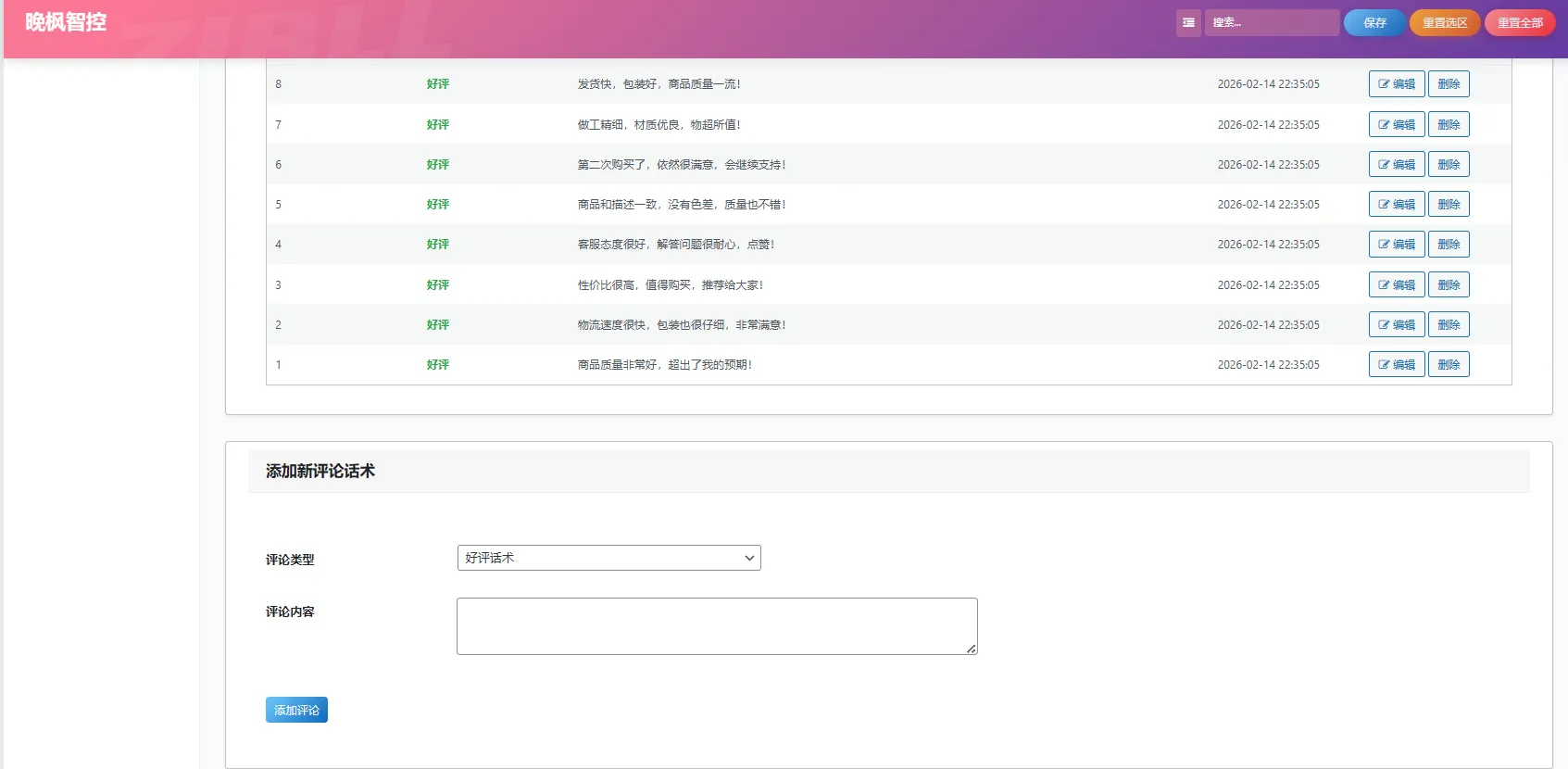Click the 重置选区 button
This screenshot has width=1568, height=769.
1444,23
